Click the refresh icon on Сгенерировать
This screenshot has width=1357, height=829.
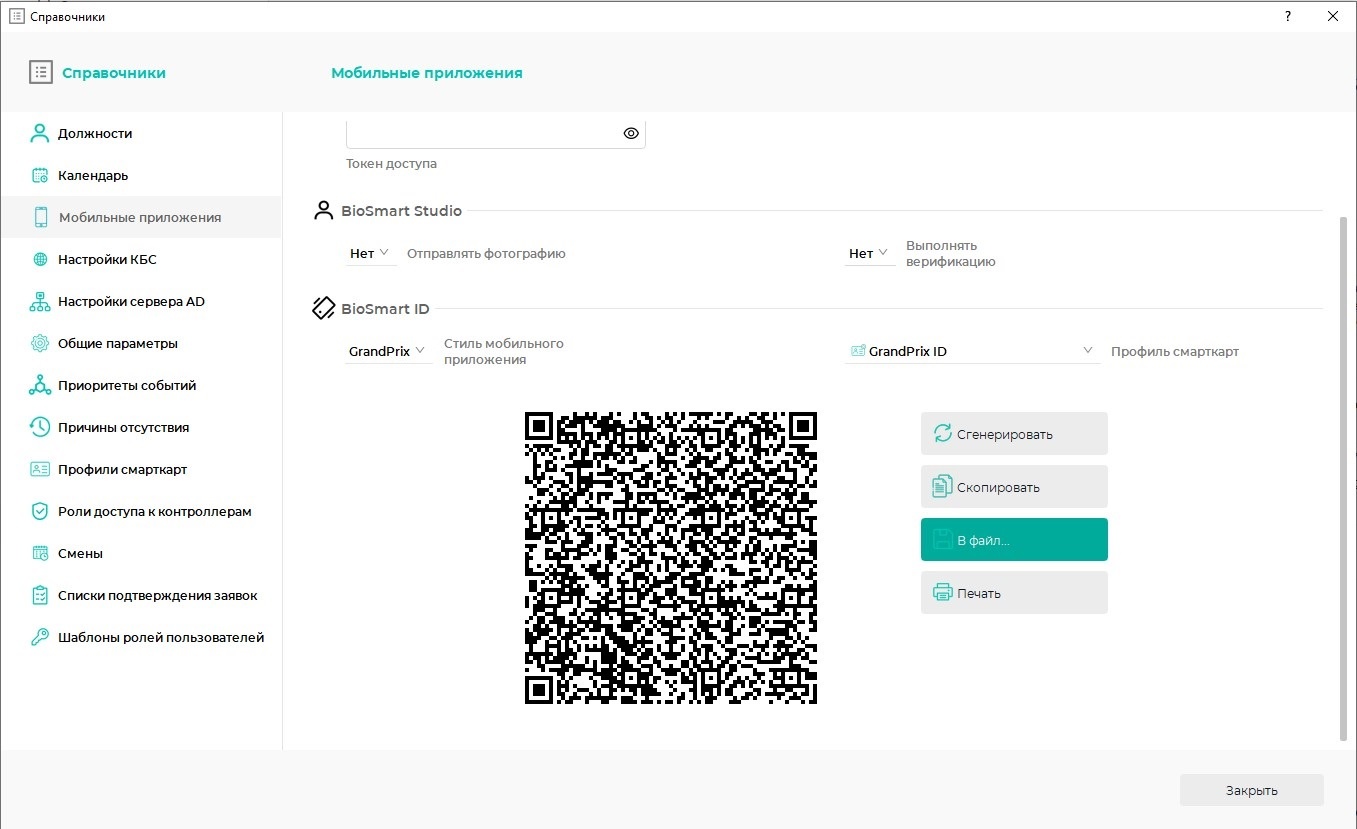coord(942,433)
